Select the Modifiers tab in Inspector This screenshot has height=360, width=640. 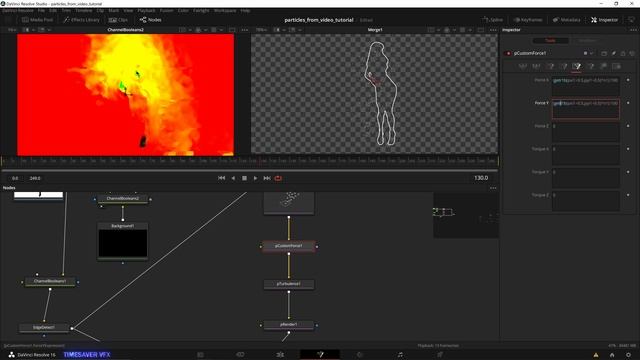point(587,40)
